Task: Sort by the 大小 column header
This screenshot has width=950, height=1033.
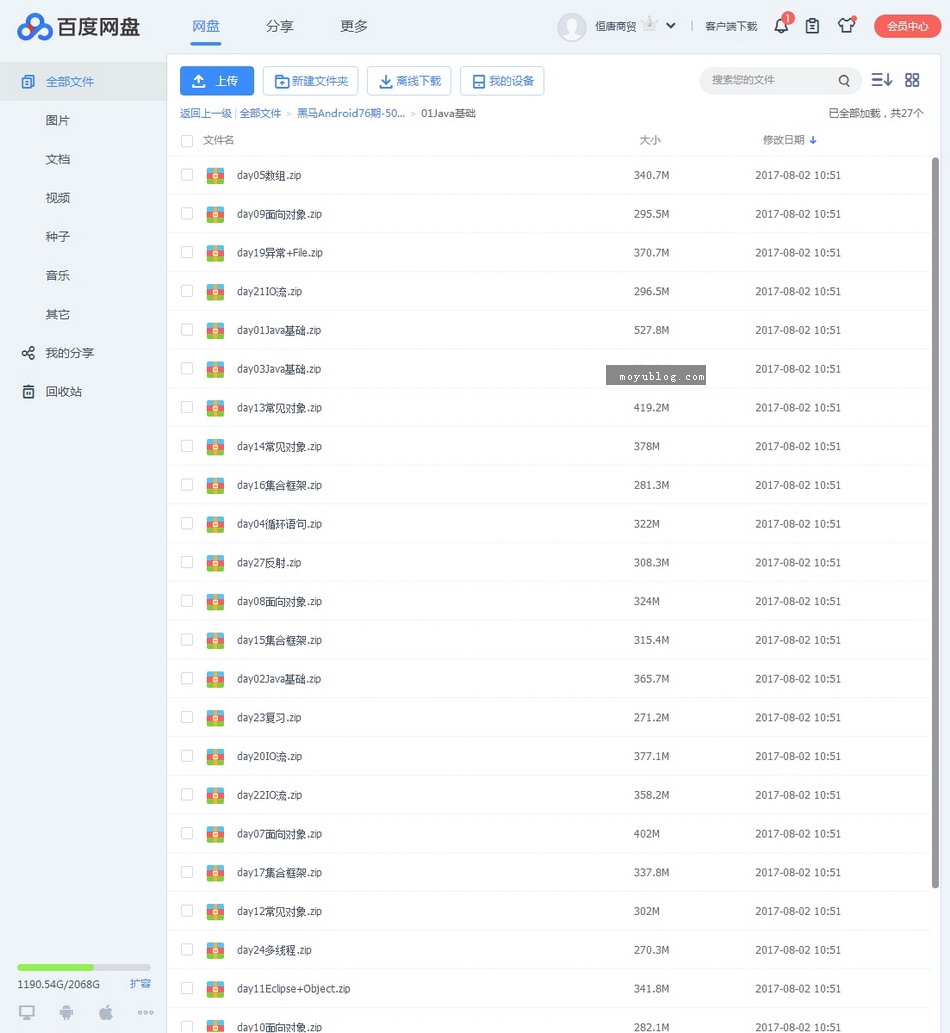Action: coord(650,140)
